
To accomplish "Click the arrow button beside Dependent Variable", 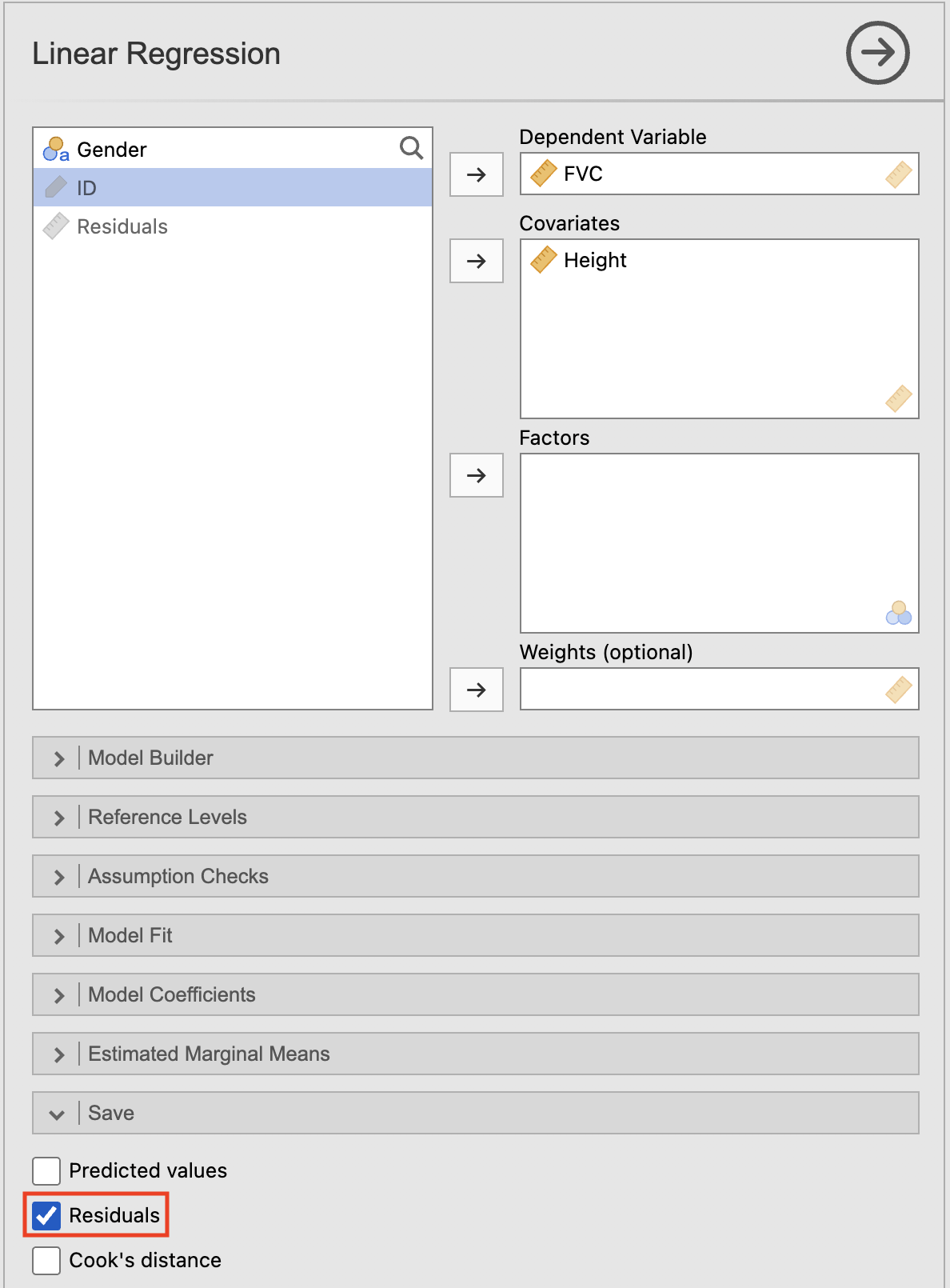I will [x=476, y=174].
